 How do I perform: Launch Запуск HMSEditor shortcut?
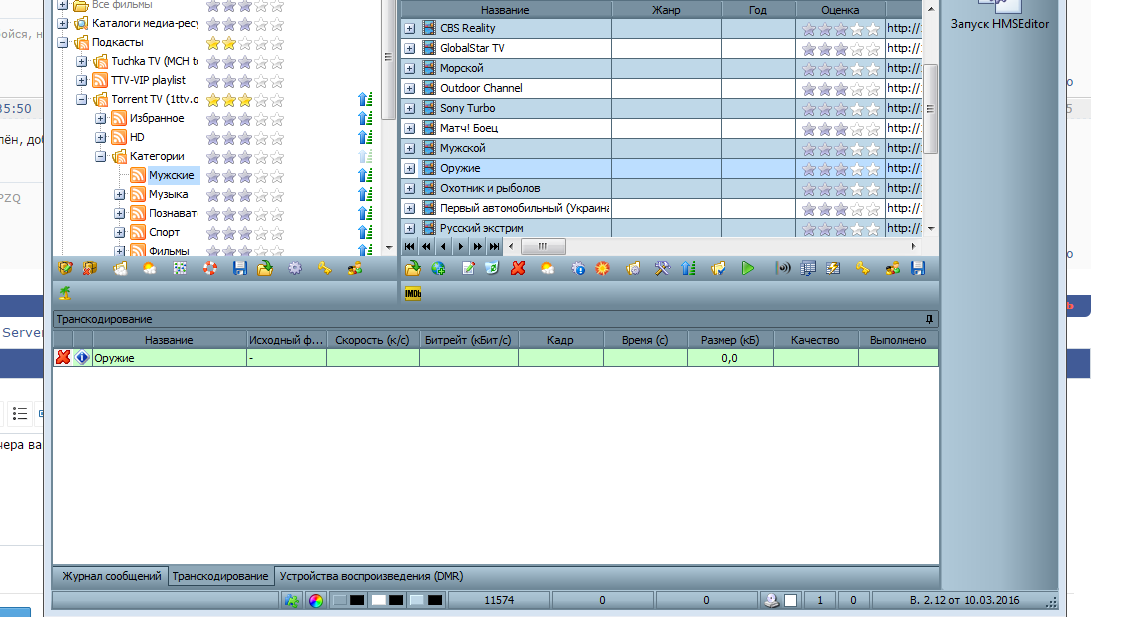click(x=1000, y=17)
